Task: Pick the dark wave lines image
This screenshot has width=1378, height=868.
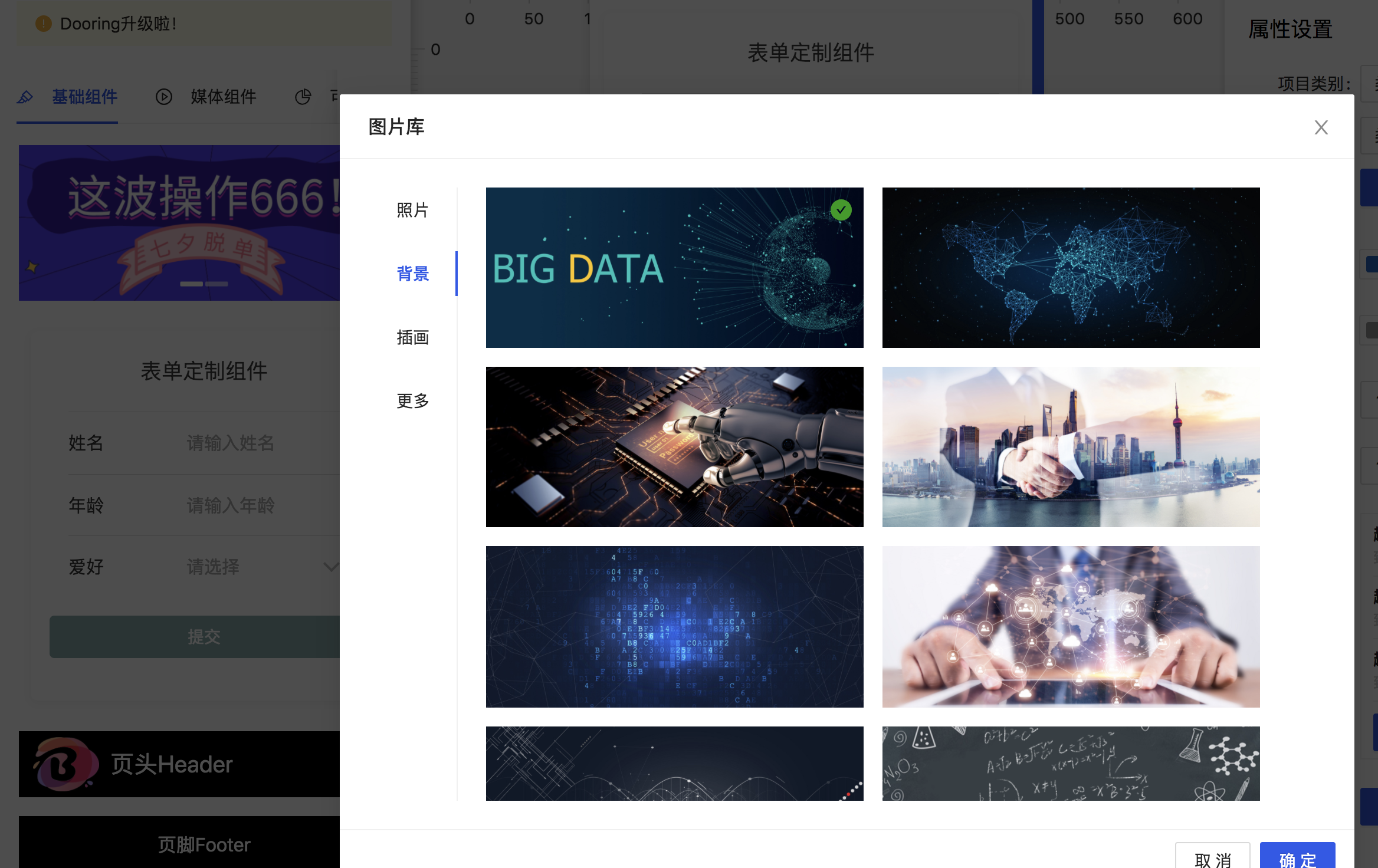Action: [x=674, y=763]
